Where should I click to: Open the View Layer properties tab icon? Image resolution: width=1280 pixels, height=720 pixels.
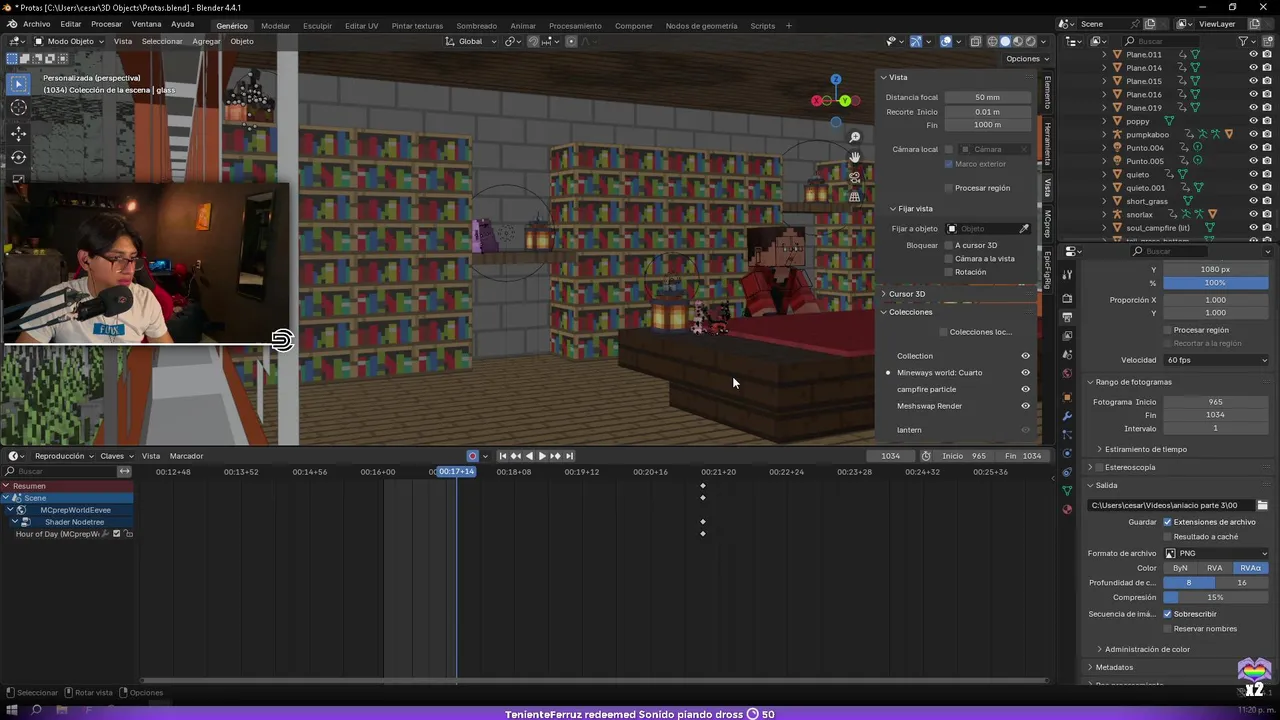click(1067, 336)
